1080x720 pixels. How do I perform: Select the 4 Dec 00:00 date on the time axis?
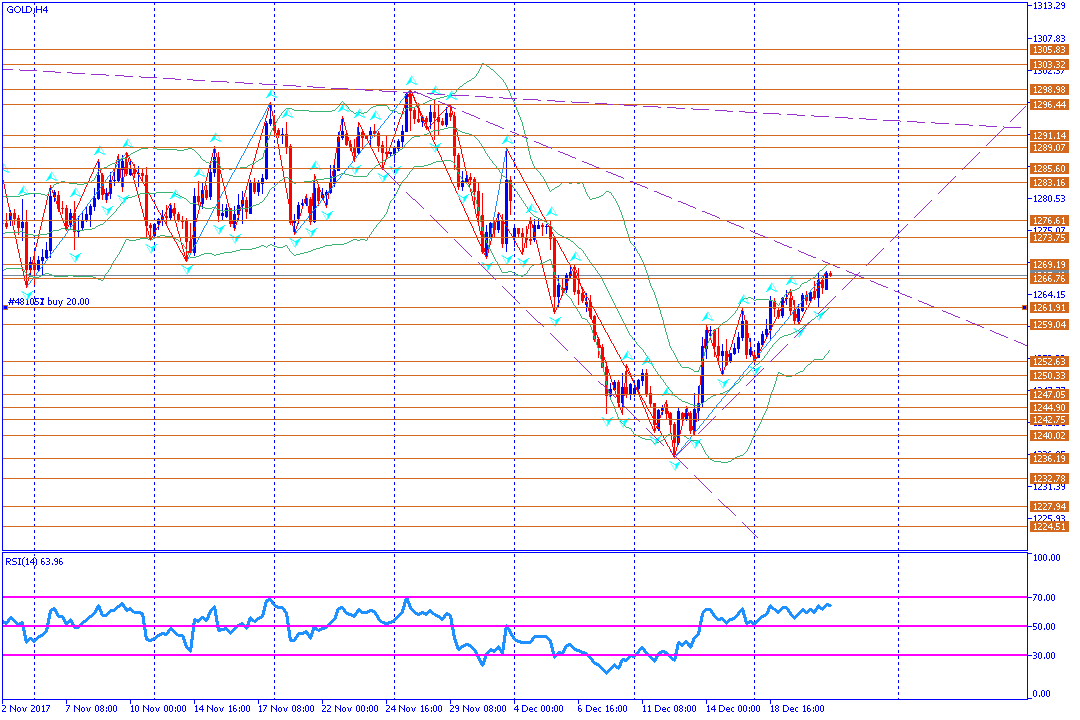(539, 708)
